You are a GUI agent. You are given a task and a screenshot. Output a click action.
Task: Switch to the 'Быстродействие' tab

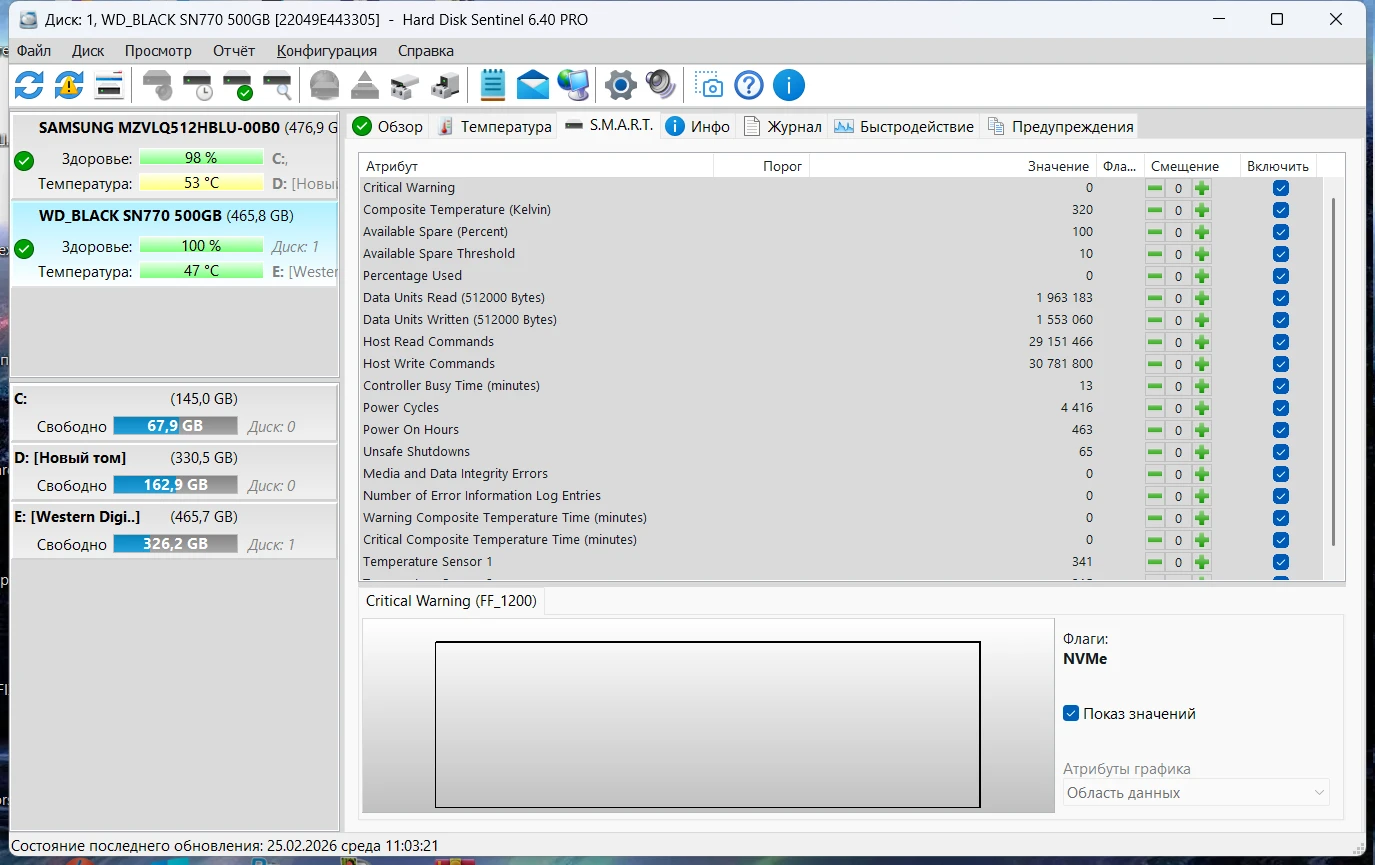(904, 127)
